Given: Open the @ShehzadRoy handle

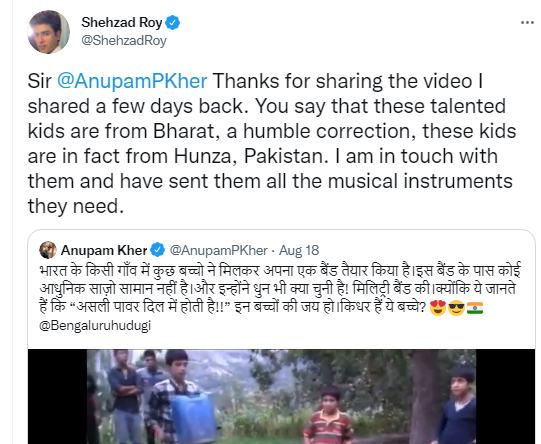Looking at the screenshot, I should (x=124, y=41).
